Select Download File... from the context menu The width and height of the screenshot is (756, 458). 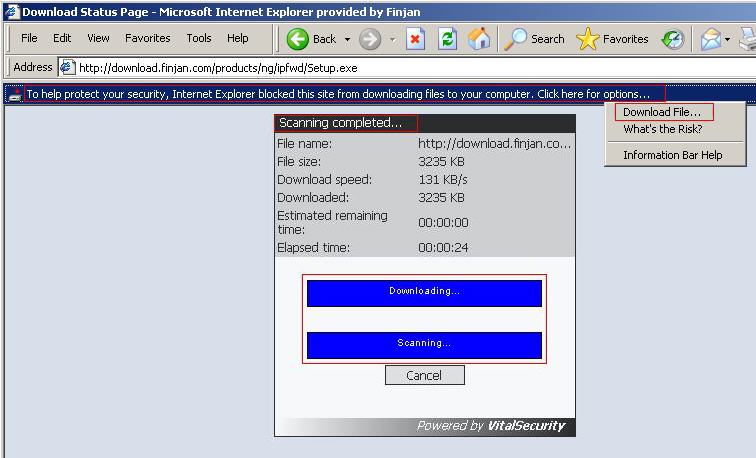tap(662, 112)
